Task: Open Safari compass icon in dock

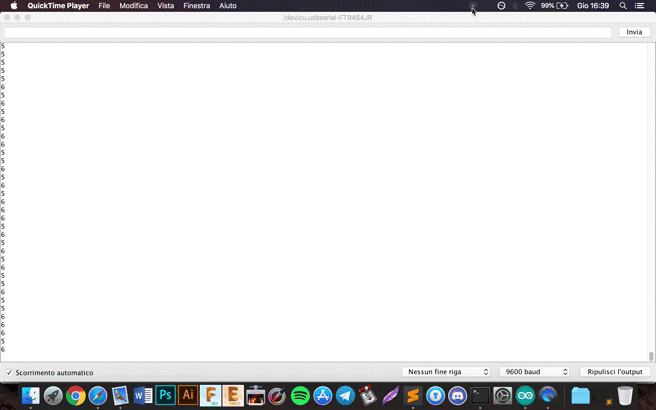Action: coord(98,395)
